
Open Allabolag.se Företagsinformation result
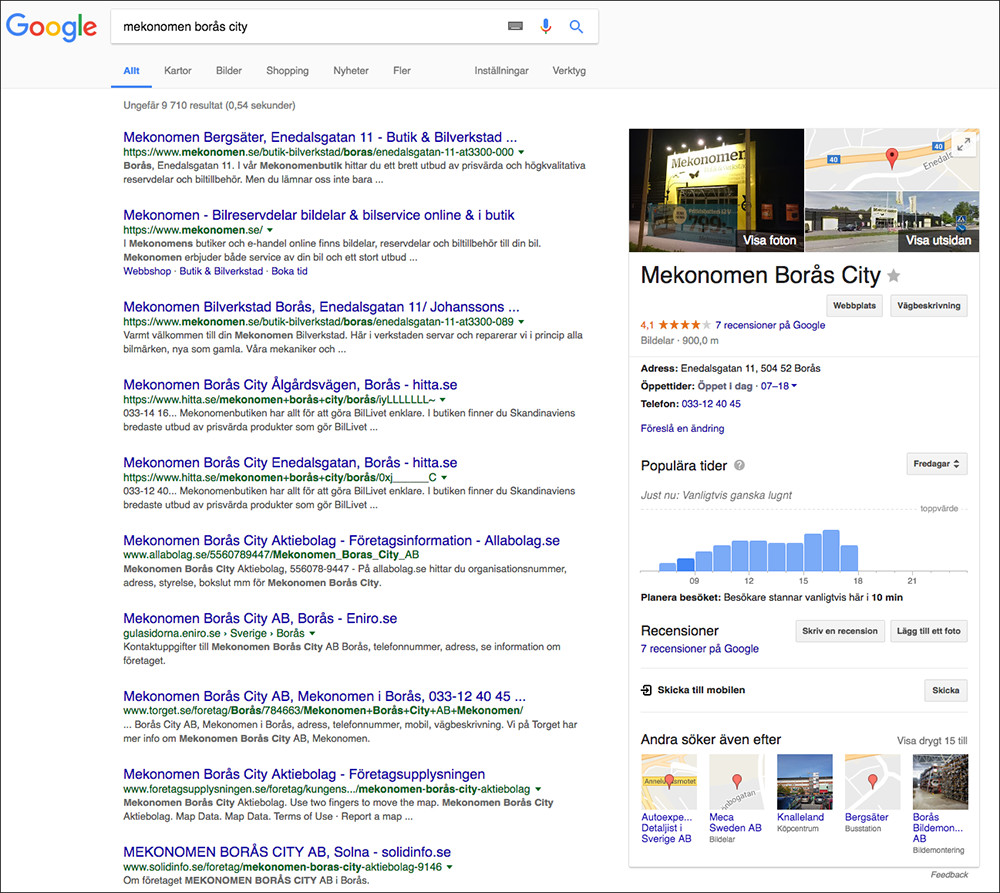tap(341, 540)
